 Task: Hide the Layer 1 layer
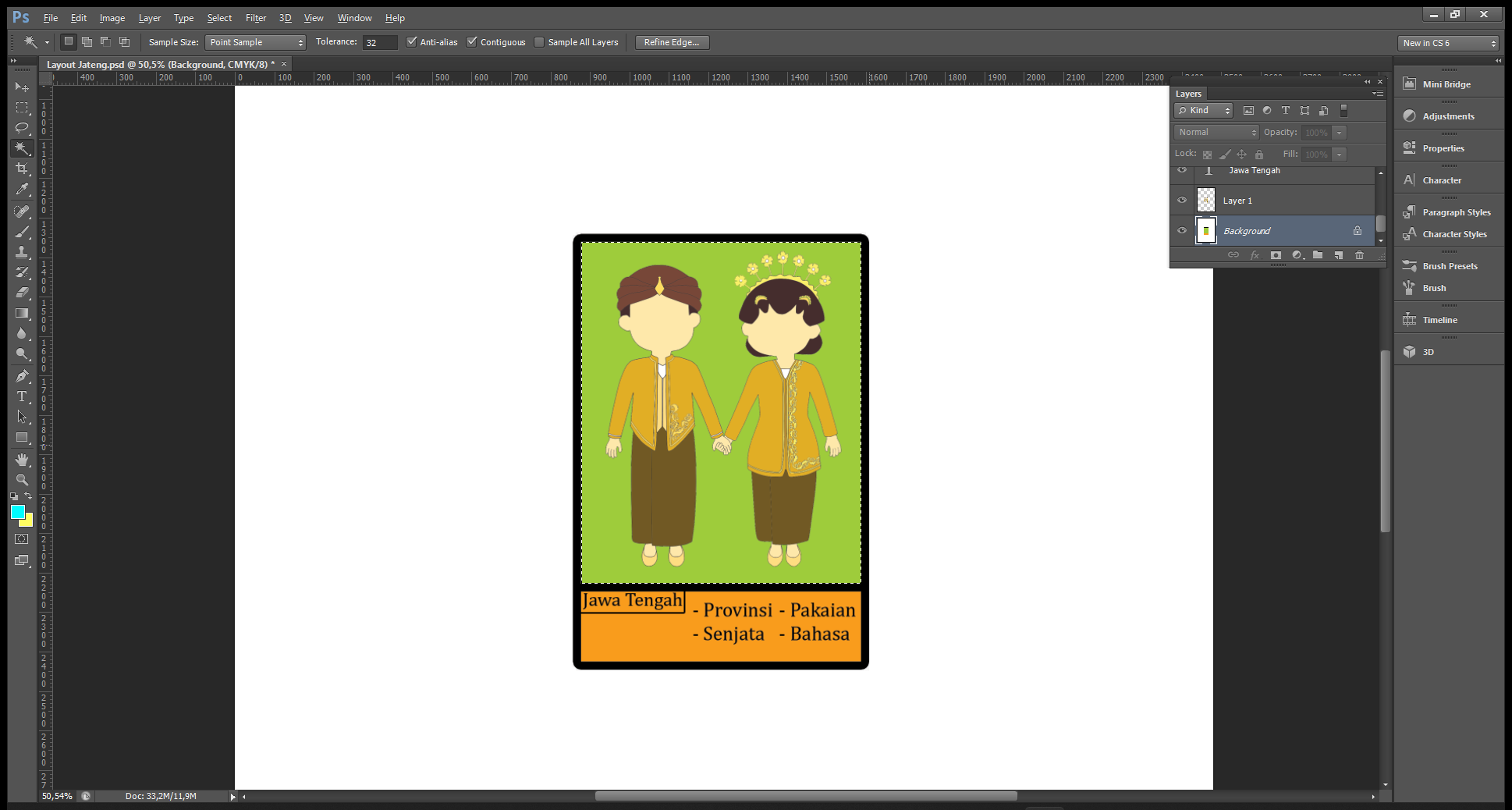point(1182,201)
